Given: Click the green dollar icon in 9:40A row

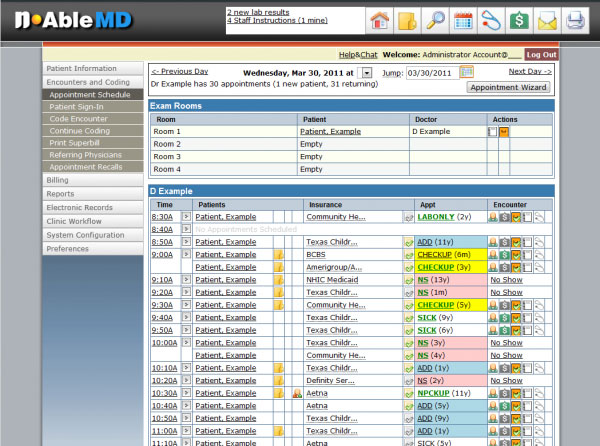Looking at the screenshot, I should pos(505,318).
